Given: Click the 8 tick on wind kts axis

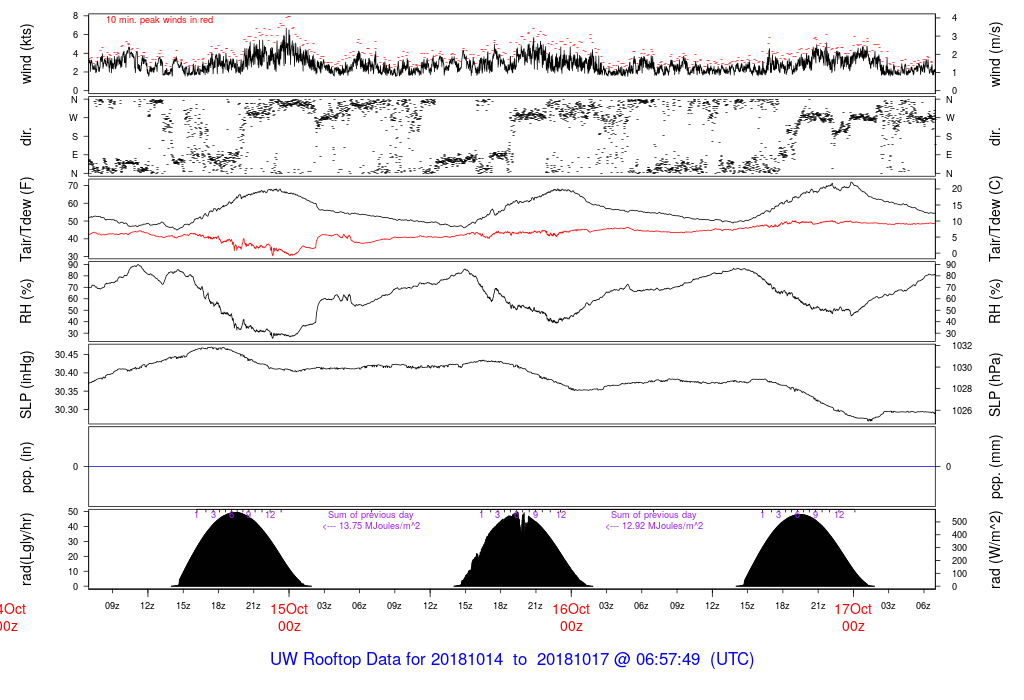Looking at the screenshot, I should (x=76, y=16).
